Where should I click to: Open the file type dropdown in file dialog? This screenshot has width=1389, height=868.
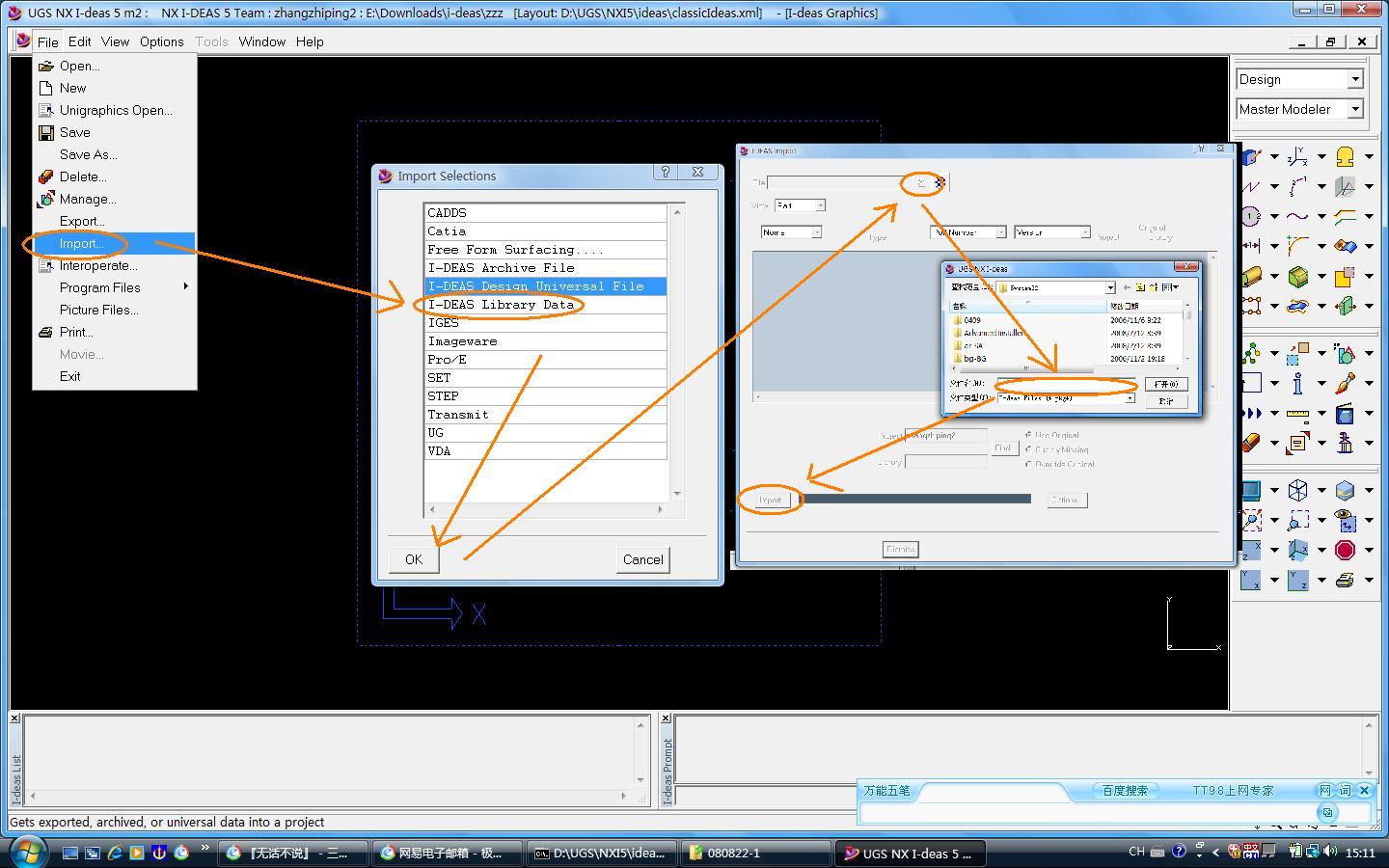coord(1130,397)
